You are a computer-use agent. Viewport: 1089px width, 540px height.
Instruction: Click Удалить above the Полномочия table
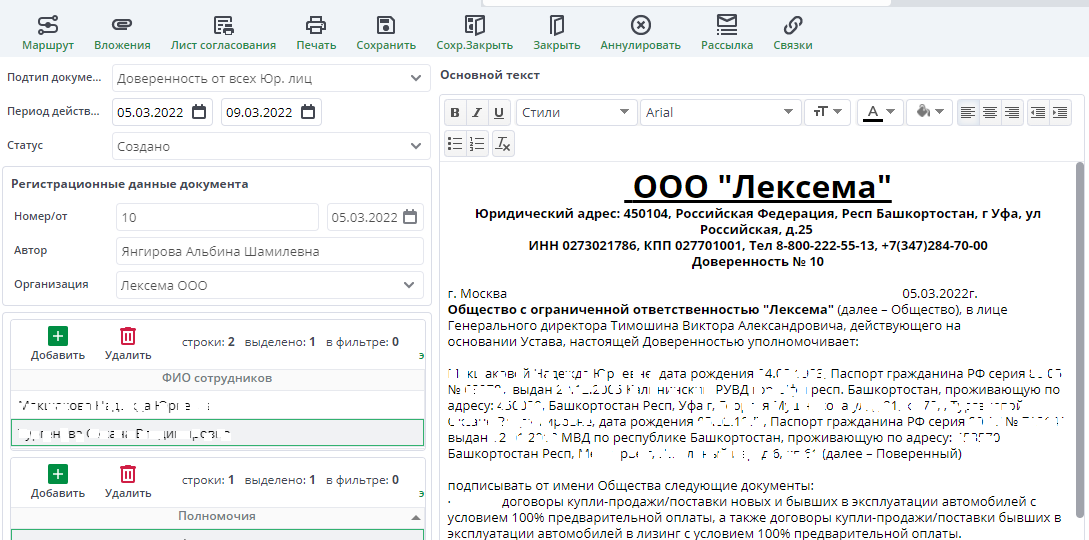[128, 481]
